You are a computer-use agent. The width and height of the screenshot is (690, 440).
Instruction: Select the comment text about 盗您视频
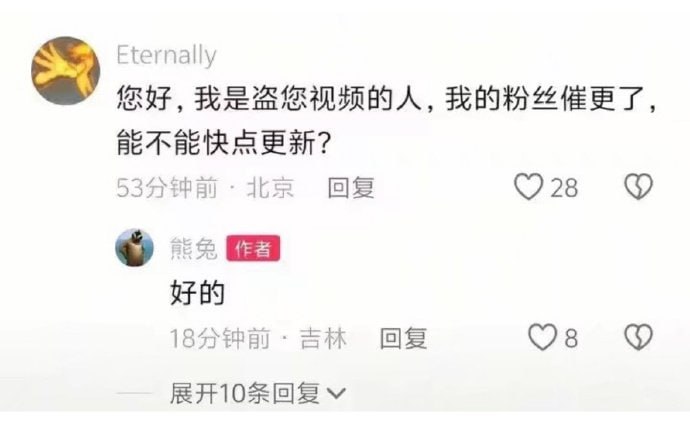(387, 121)
